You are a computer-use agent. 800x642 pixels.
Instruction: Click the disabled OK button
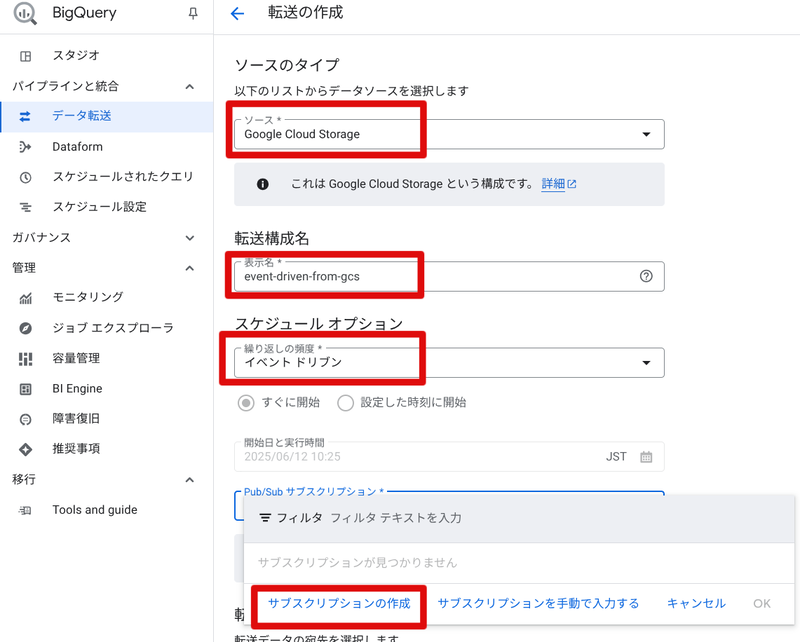[x=762, y=604]
